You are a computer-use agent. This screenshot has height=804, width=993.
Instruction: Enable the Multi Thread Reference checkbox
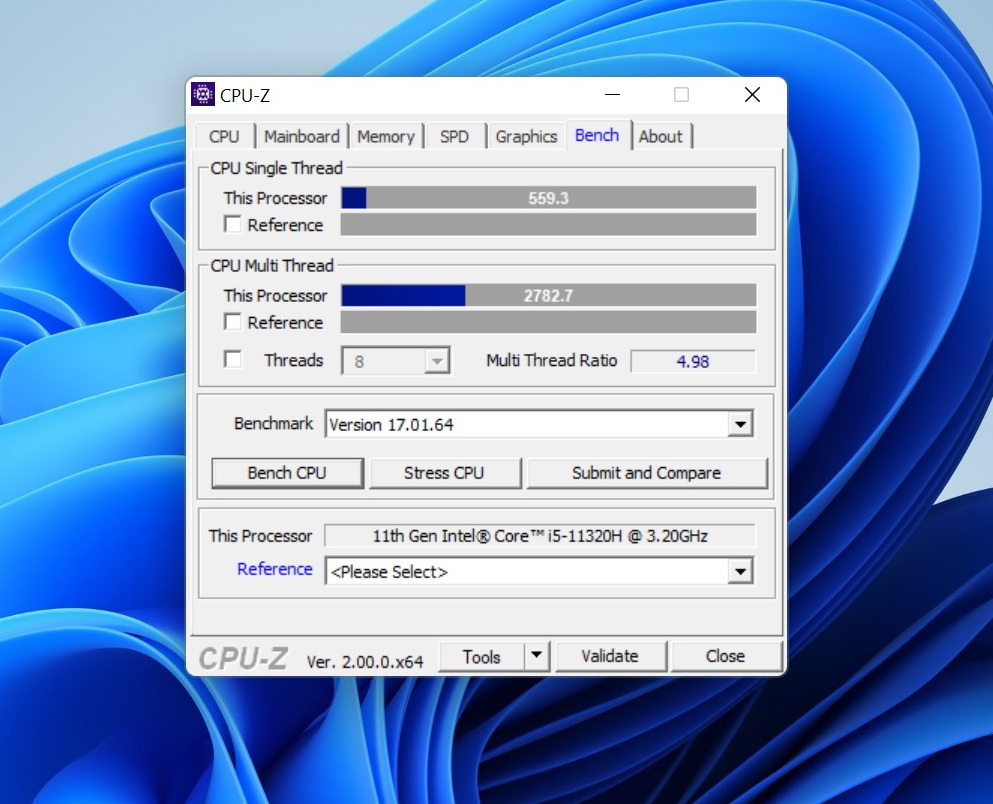[232, 322]
